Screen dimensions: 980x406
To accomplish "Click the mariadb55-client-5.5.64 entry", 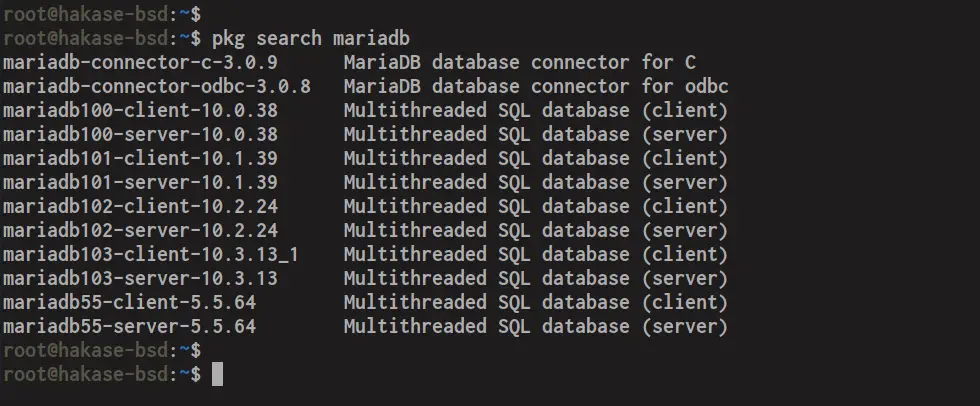I will click(129, 302).
